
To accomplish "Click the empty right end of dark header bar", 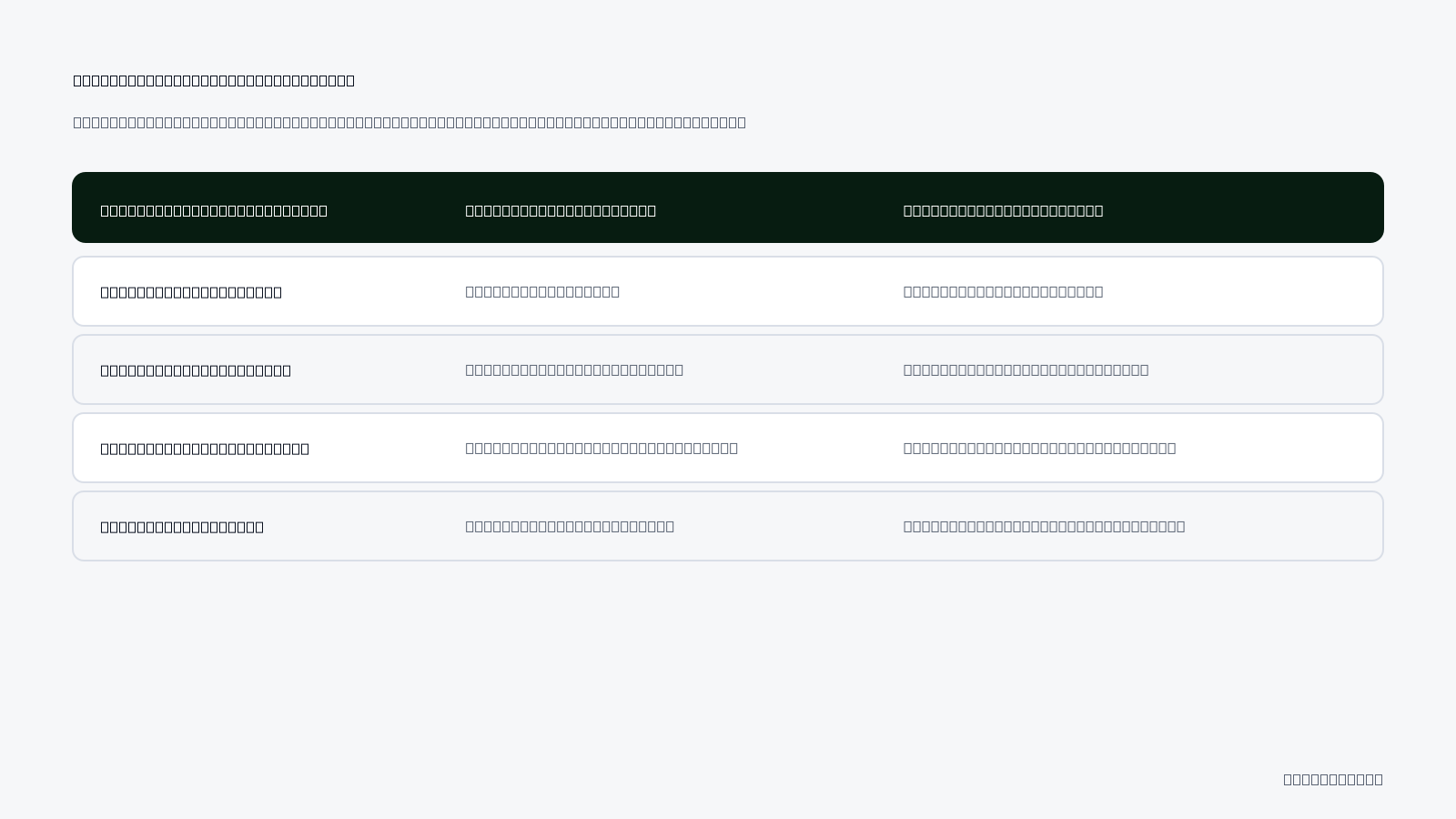I will point(1274,207).
